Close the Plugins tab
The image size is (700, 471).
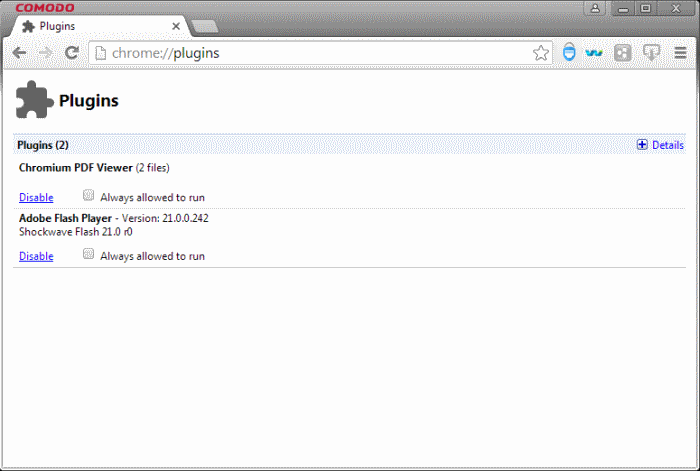pyautogui.click(x=176, y=26)
